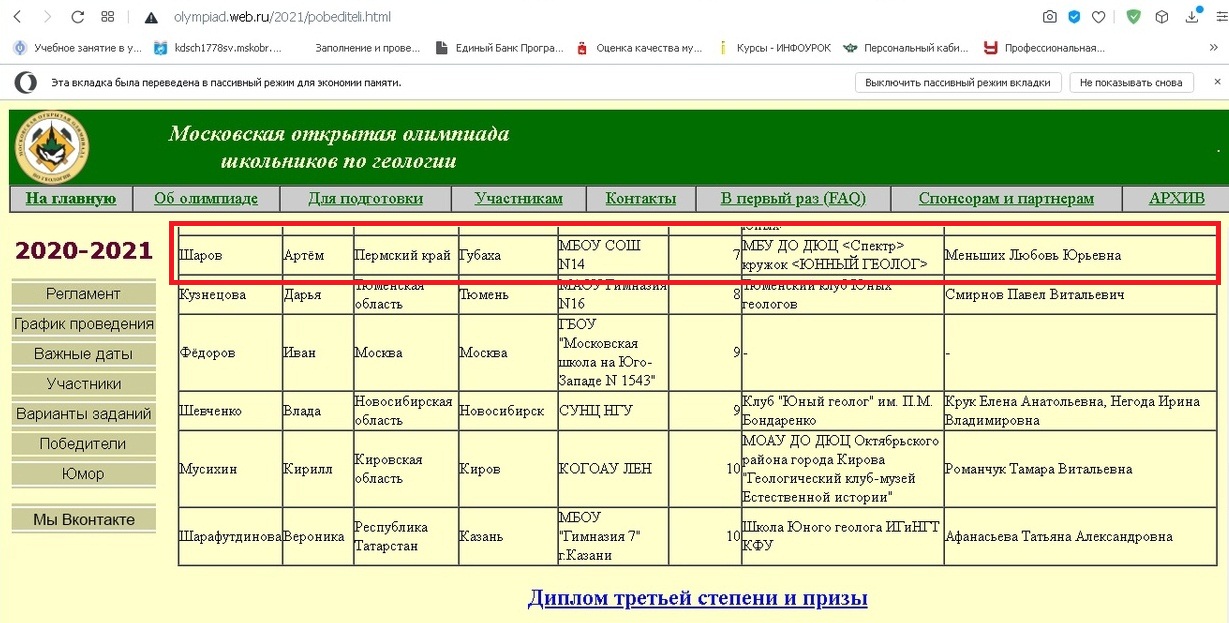Open the green shield extension icon
The width and height of the screenshot is (1229, 623).
click(1133, 17)
